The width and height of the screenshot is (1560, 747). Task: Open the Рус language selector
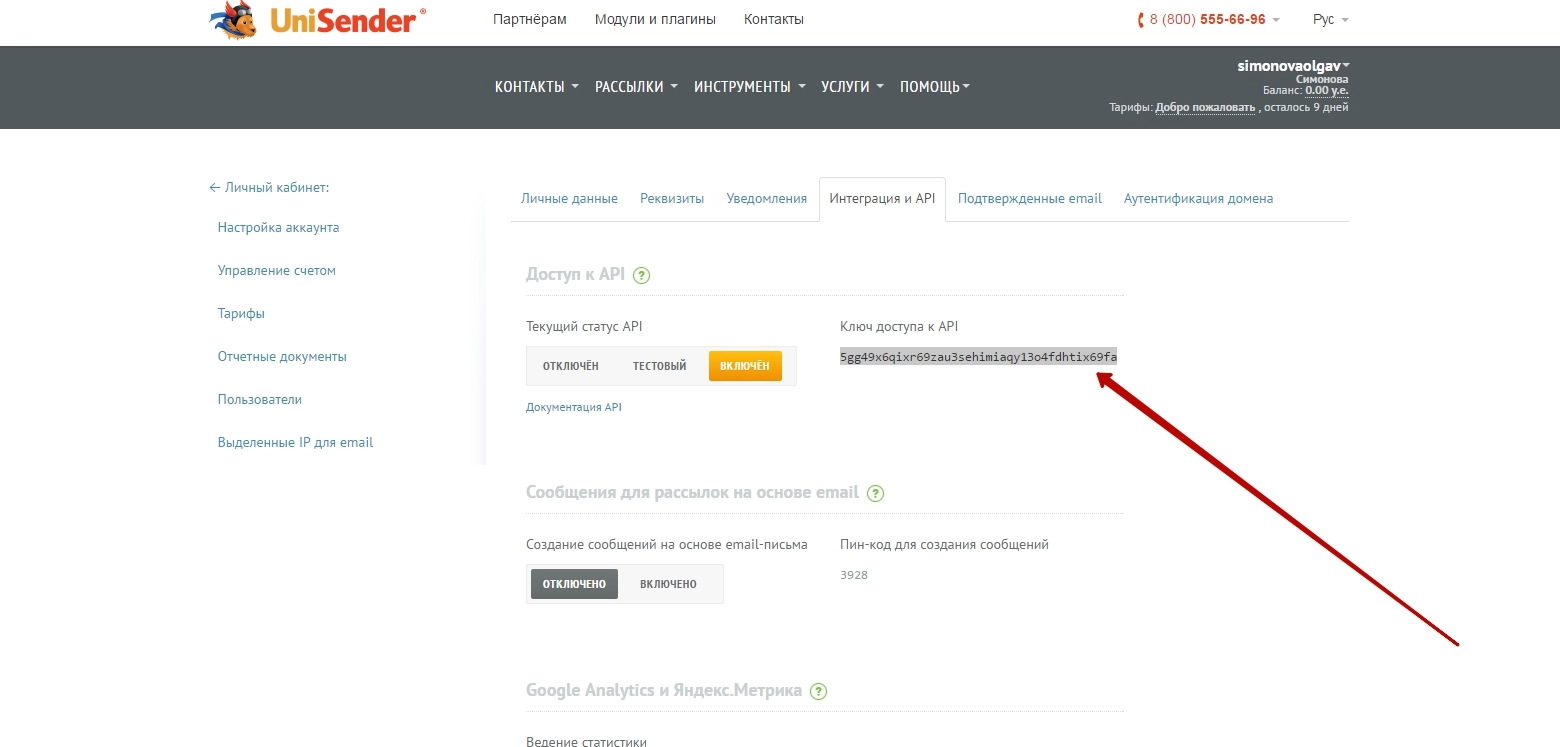[x=1330, y=20]
